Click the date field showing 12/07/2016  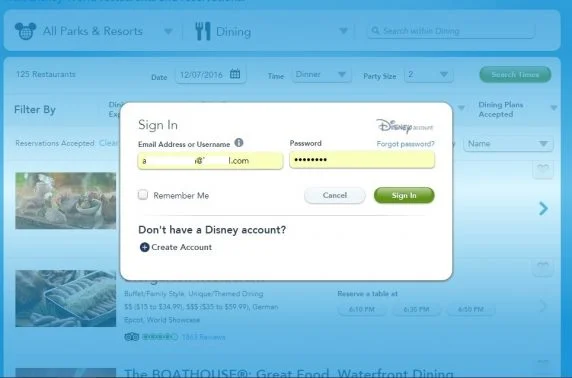click(x=210, y=74)
